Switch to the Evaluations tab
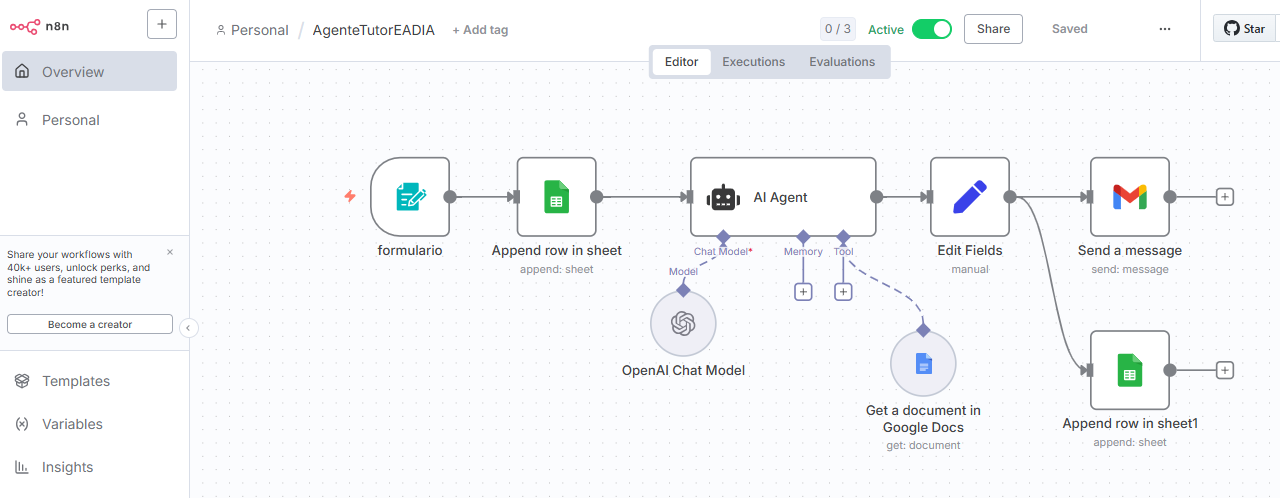Screen dimensions: 1280x498 click(x=842, y=62)
